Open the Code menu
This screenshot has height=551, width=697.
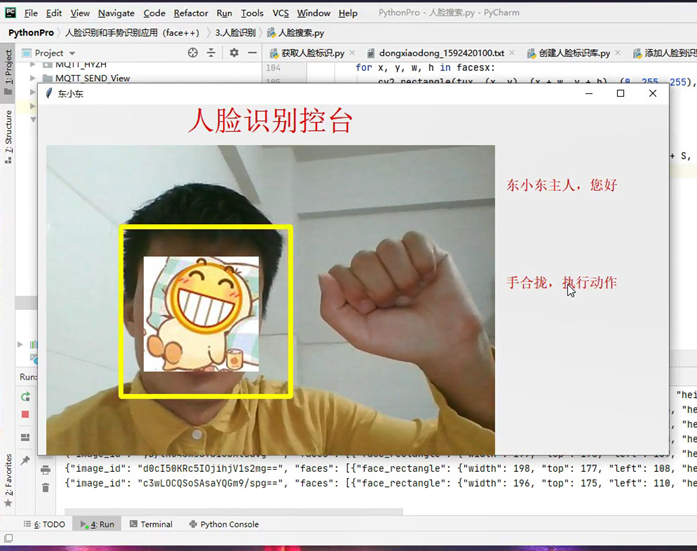[154, 13]
